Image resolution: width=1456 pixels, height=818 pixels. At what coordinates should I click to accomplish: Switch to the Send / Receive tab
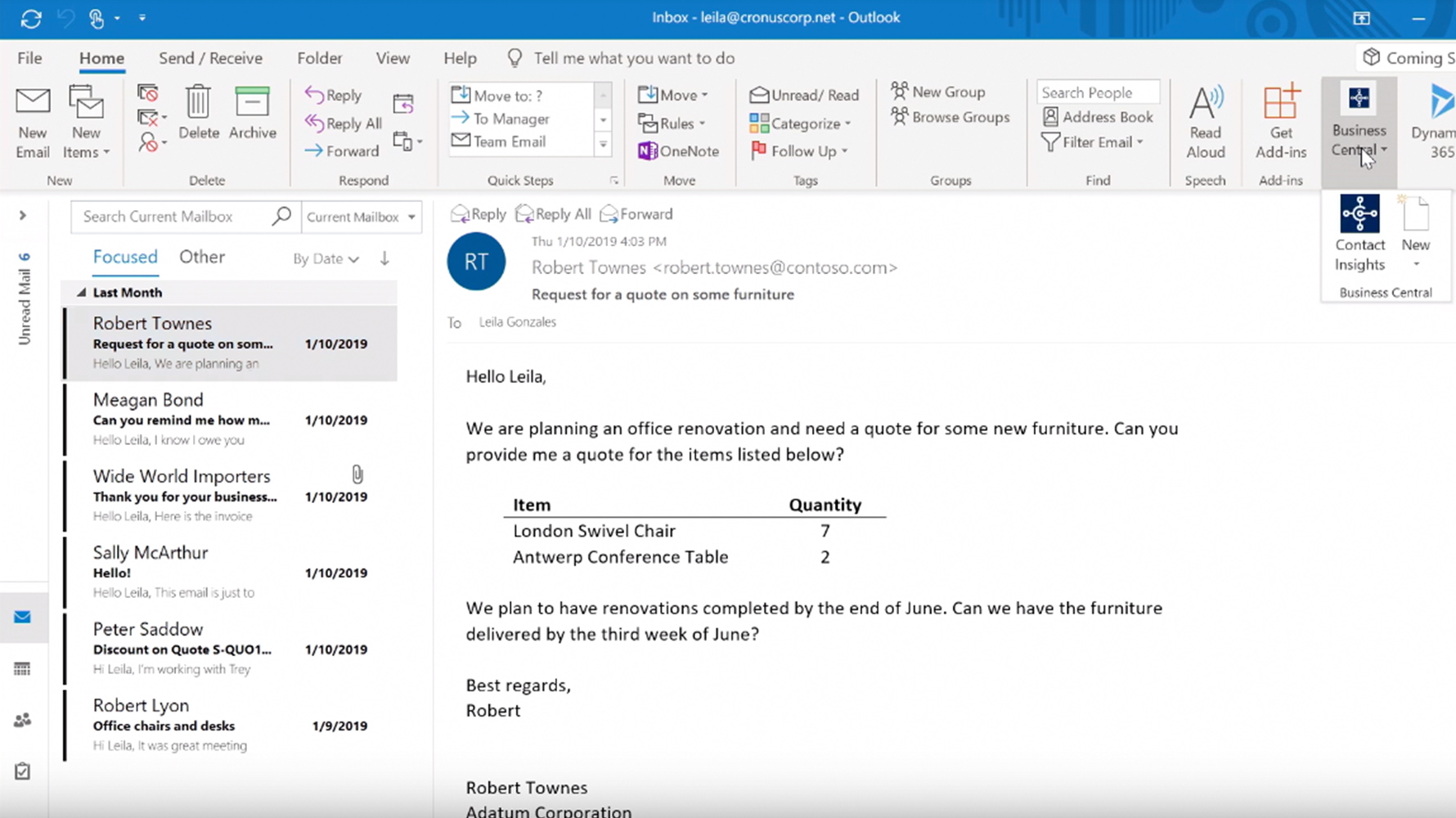210,58
